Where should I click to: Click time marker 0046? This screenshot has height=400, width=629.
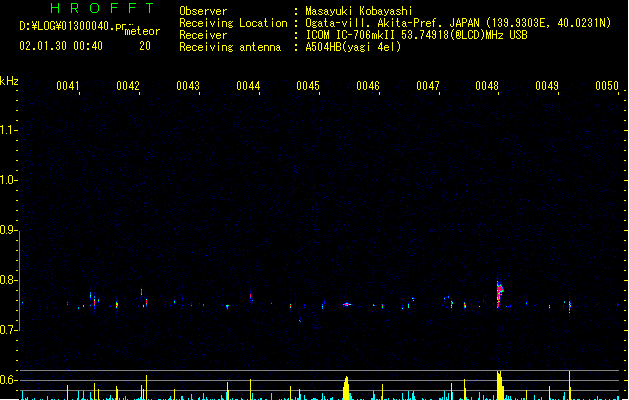coord(368,86)
